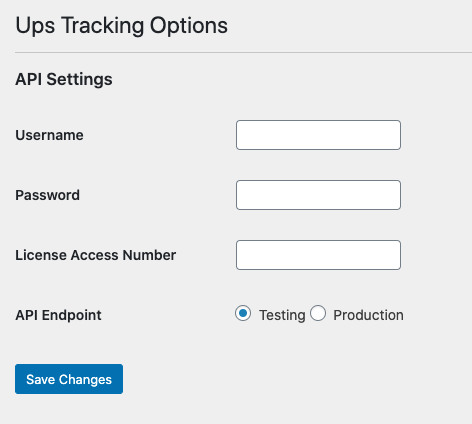Choose the Production radio button
Viewport: 472px width, 424px height.
(318, 313)
